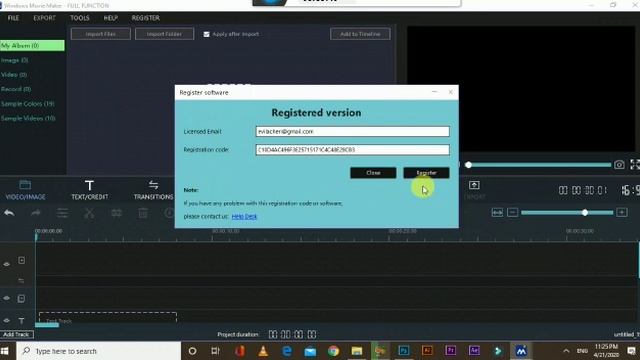Toggle visibility of the first video track
Image resolution: width=640 pixels, height=360 pixels.
7,264
